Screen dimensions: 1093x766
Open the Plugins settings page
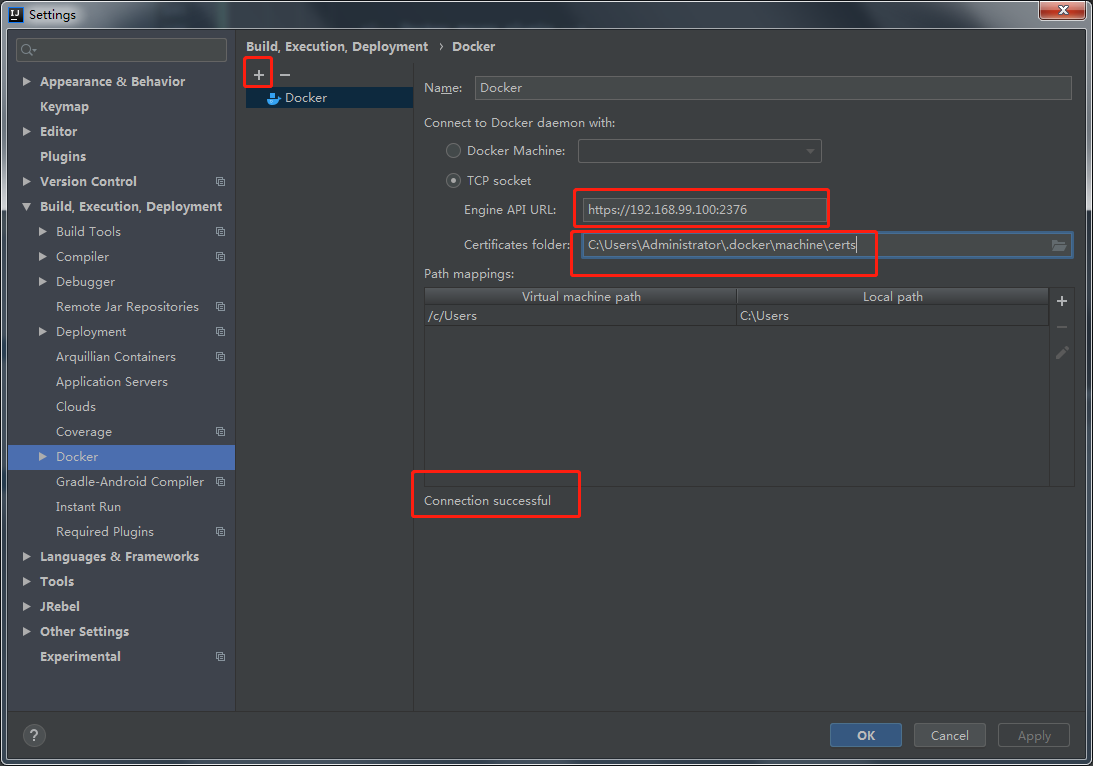click(63, 156)
